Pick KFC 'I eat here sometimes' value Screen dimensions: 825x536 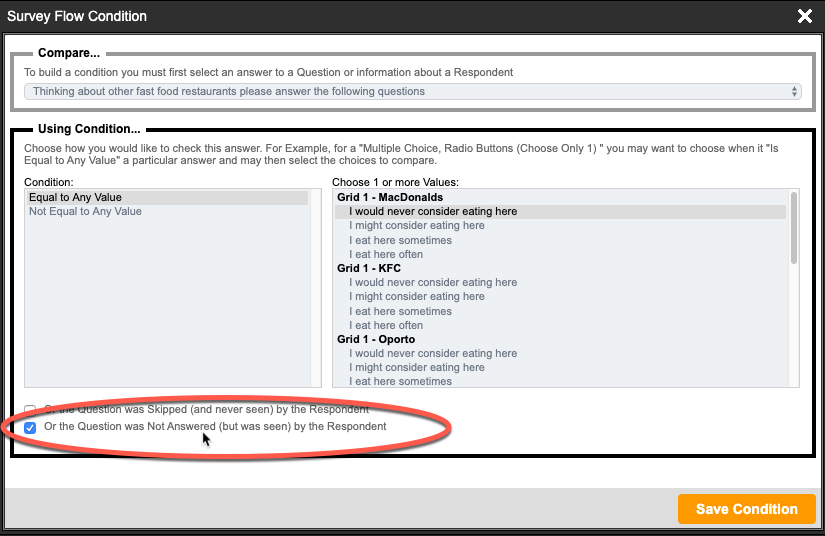pyautogui.click(x=400, y=311)
